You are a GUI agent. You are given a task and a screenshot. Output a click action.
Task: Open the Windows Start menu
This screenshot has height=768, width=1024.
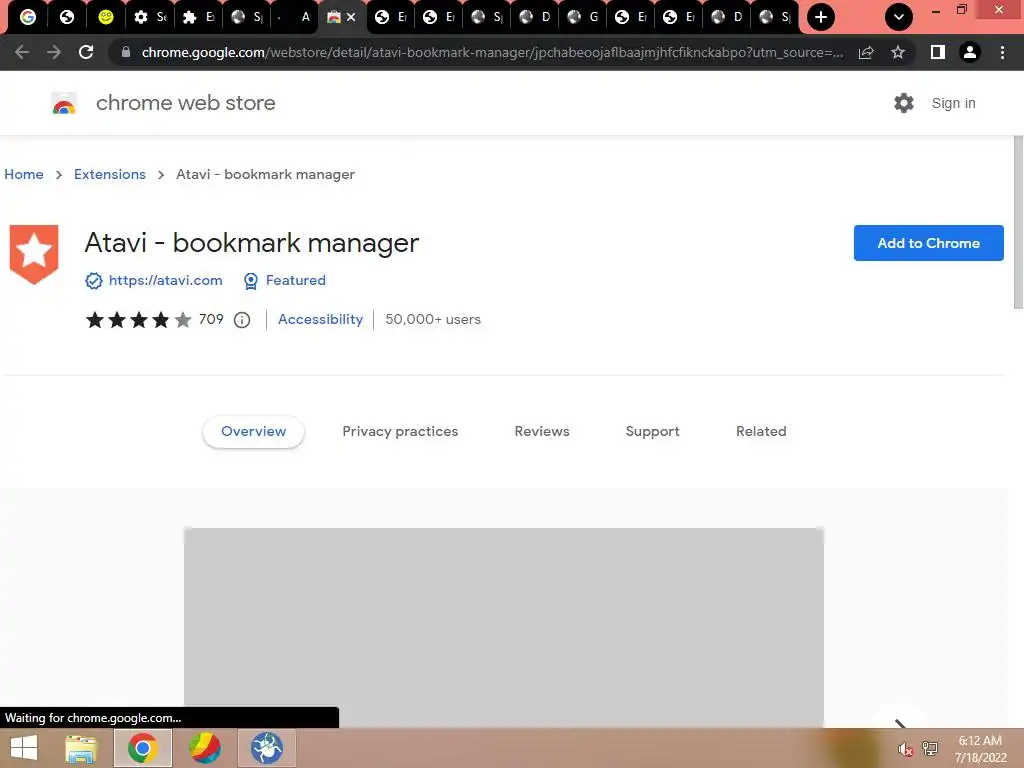(x=24, y=748)
